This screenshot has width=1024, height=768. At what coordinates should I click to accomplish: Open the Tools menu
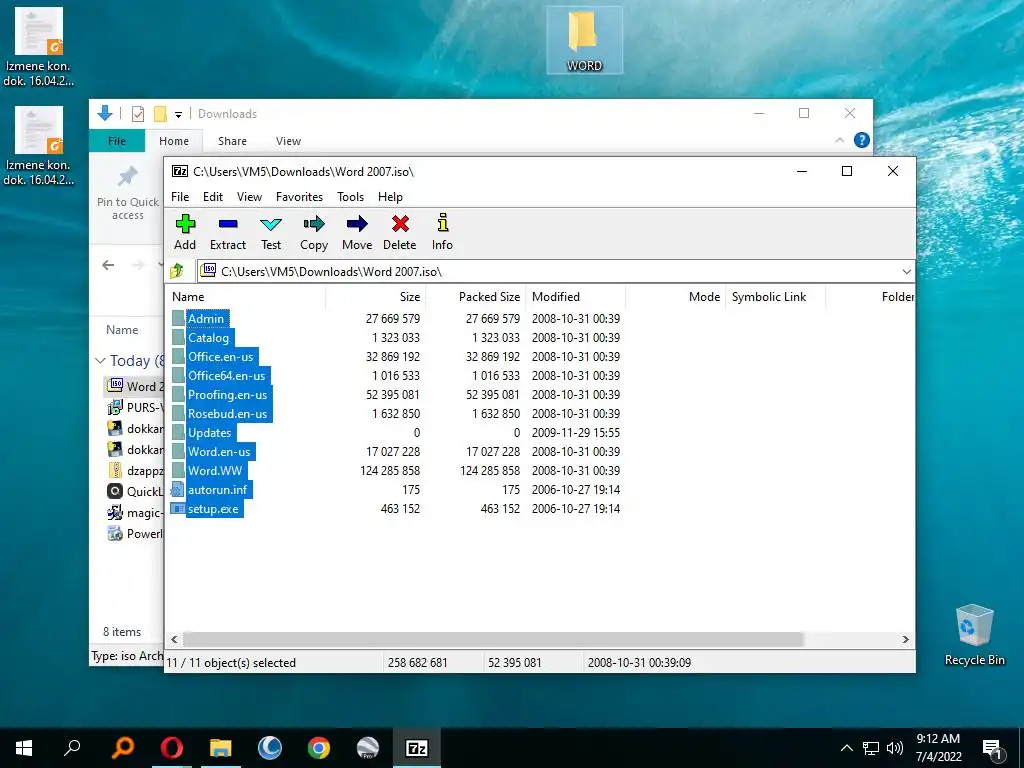pyautogui.click(x=351, y=197)
